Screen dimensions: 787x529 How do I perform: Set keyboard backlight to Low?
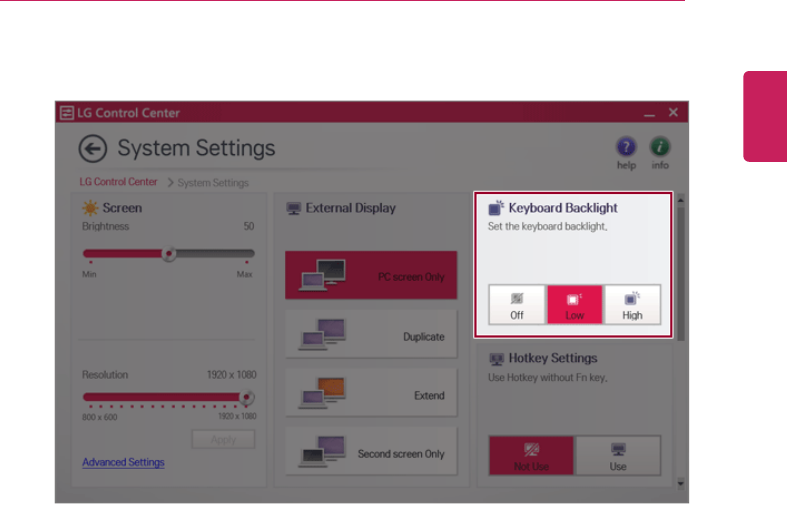click(x=575, y=305)
